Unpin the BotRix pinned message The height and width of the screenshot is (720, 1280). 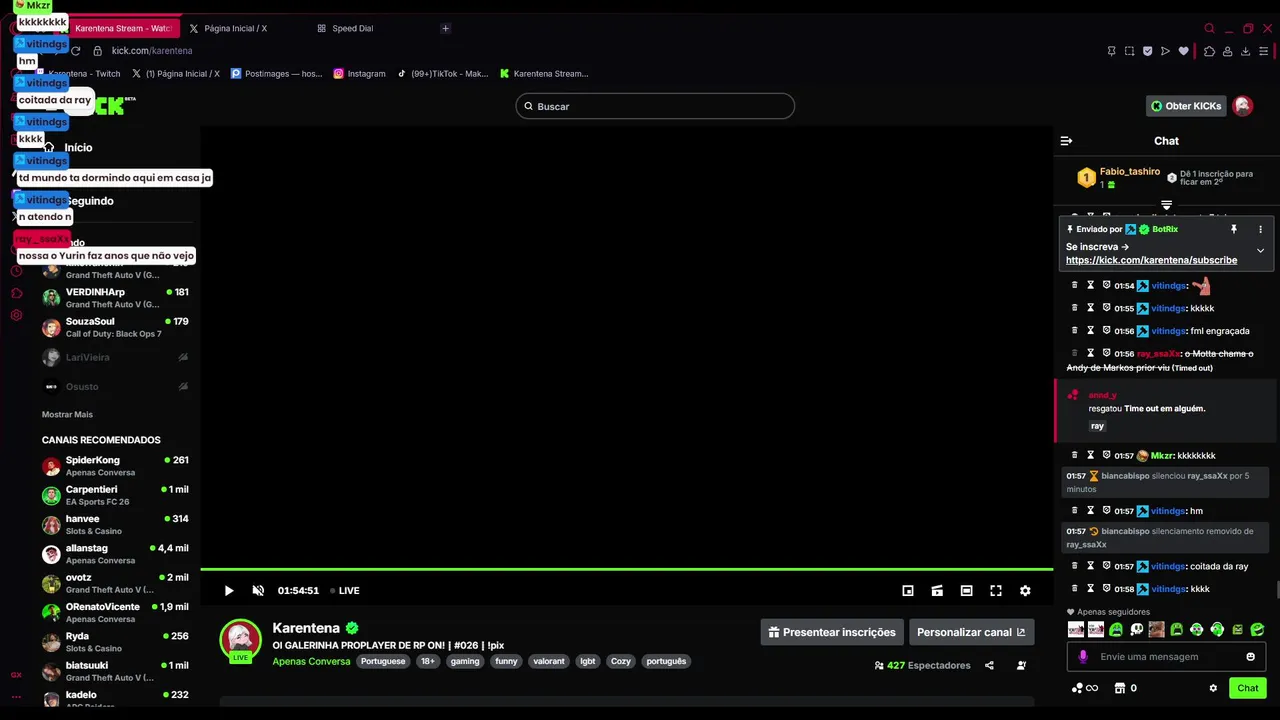tap(1234, 229)
